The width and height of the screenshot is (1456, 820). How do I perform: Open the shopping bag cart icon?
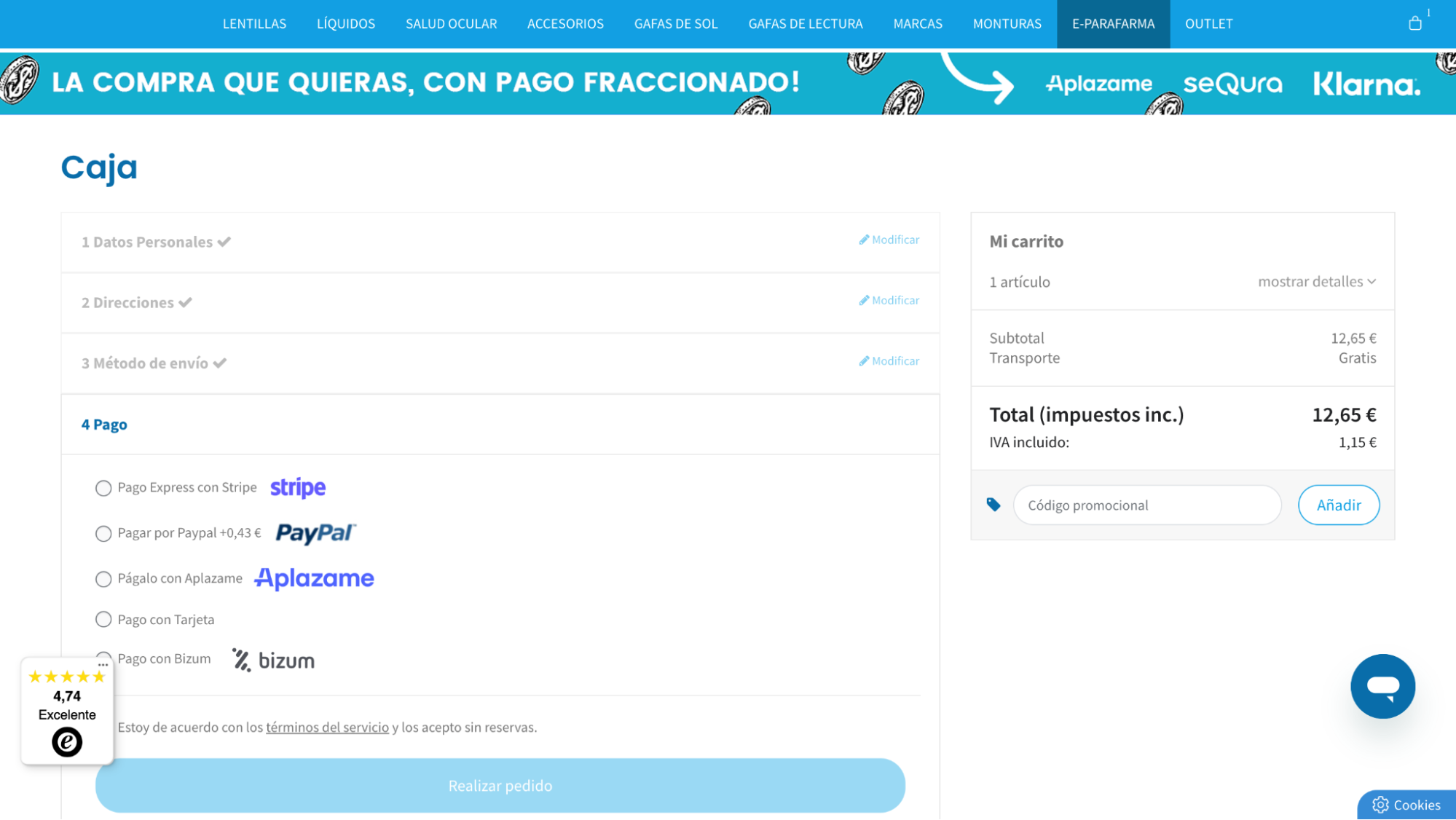tap(1414, 23)
